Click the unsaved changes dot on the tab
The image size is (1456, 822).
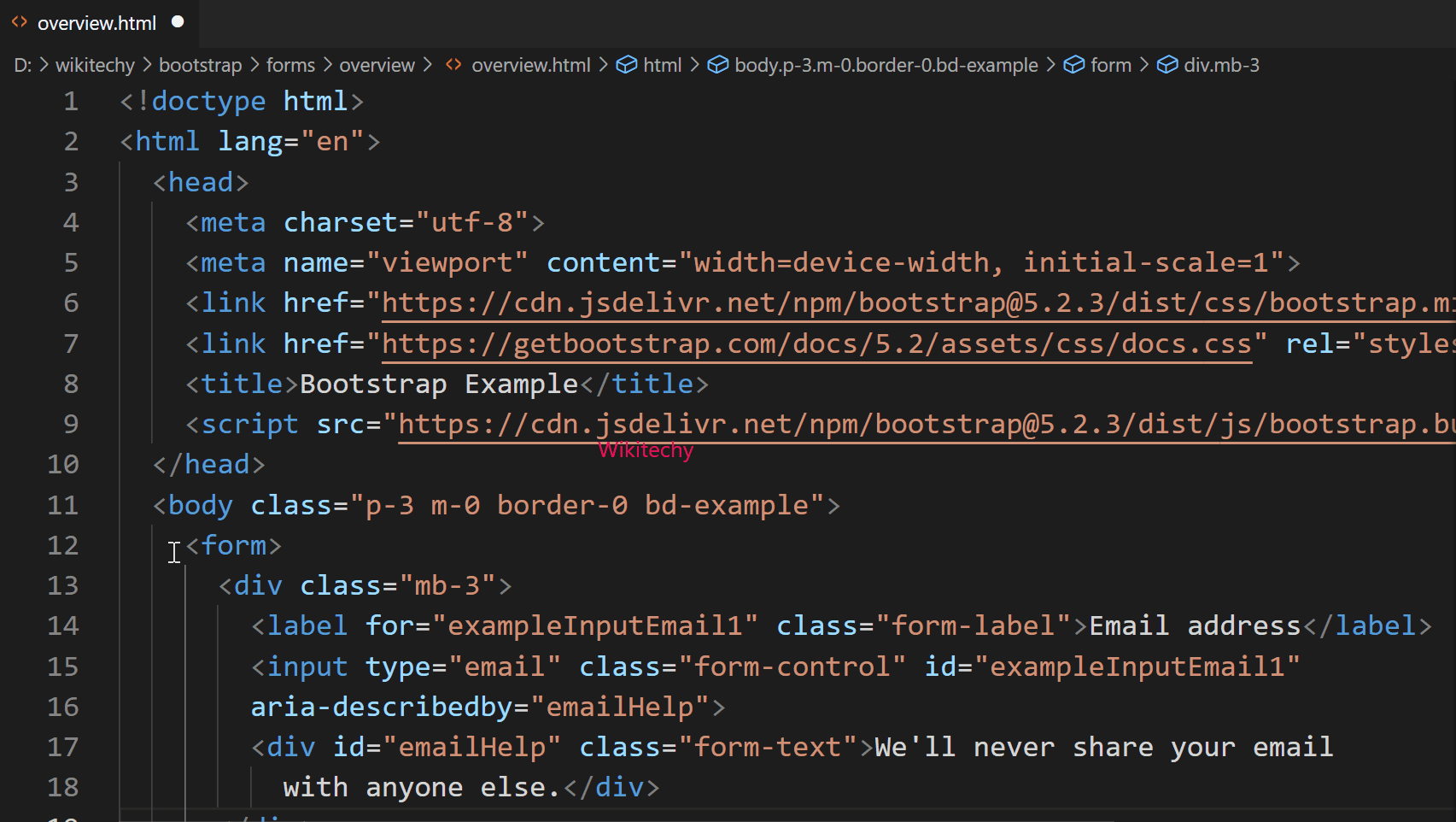(177, 22)
